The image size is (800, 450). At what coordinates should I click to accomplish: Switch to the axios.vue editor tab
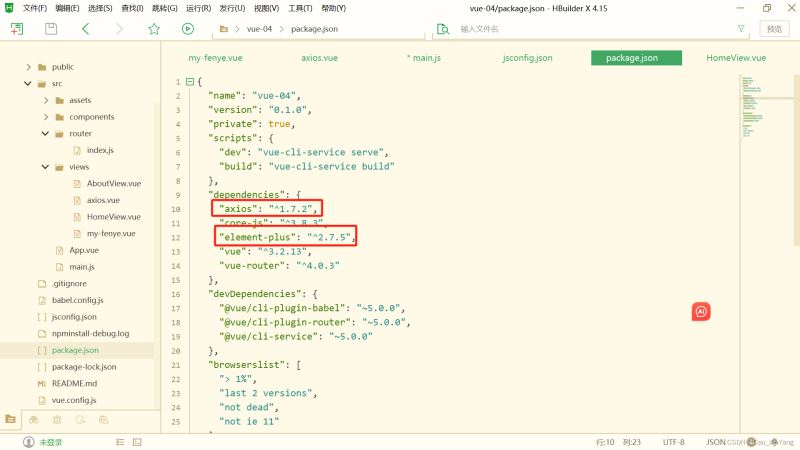[x=319, y=58]
